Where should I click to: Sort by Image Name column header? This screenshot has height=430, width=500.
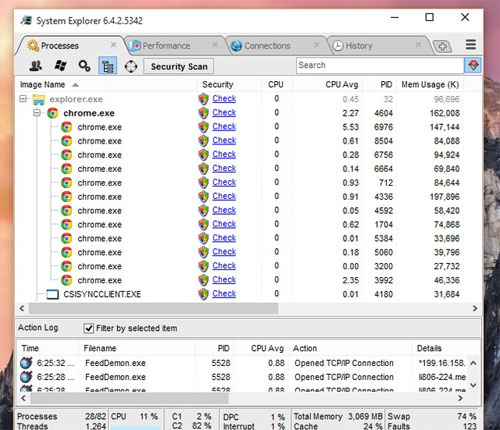click(42, 85)
